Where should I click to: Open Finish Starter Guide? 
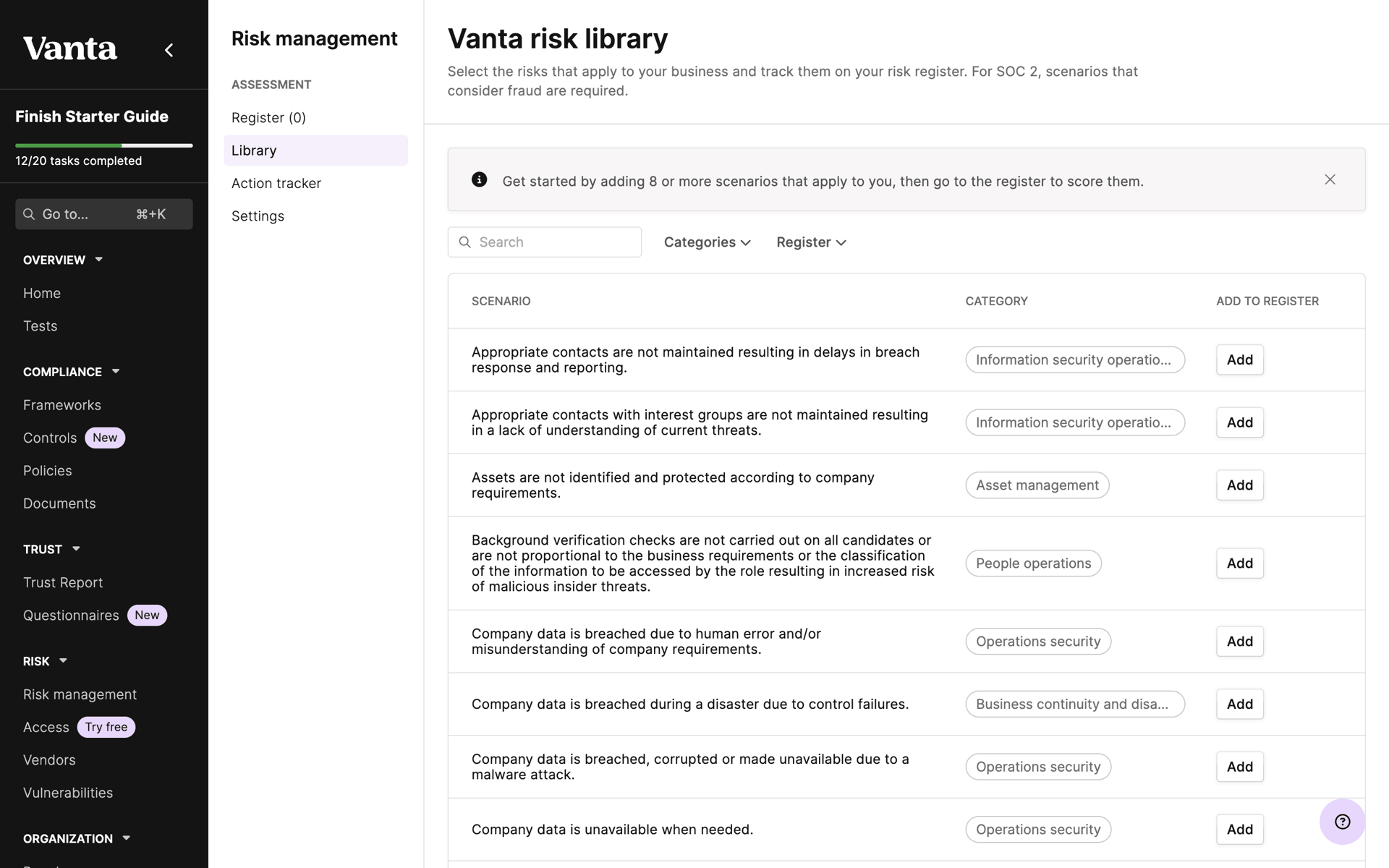(92, 116)
